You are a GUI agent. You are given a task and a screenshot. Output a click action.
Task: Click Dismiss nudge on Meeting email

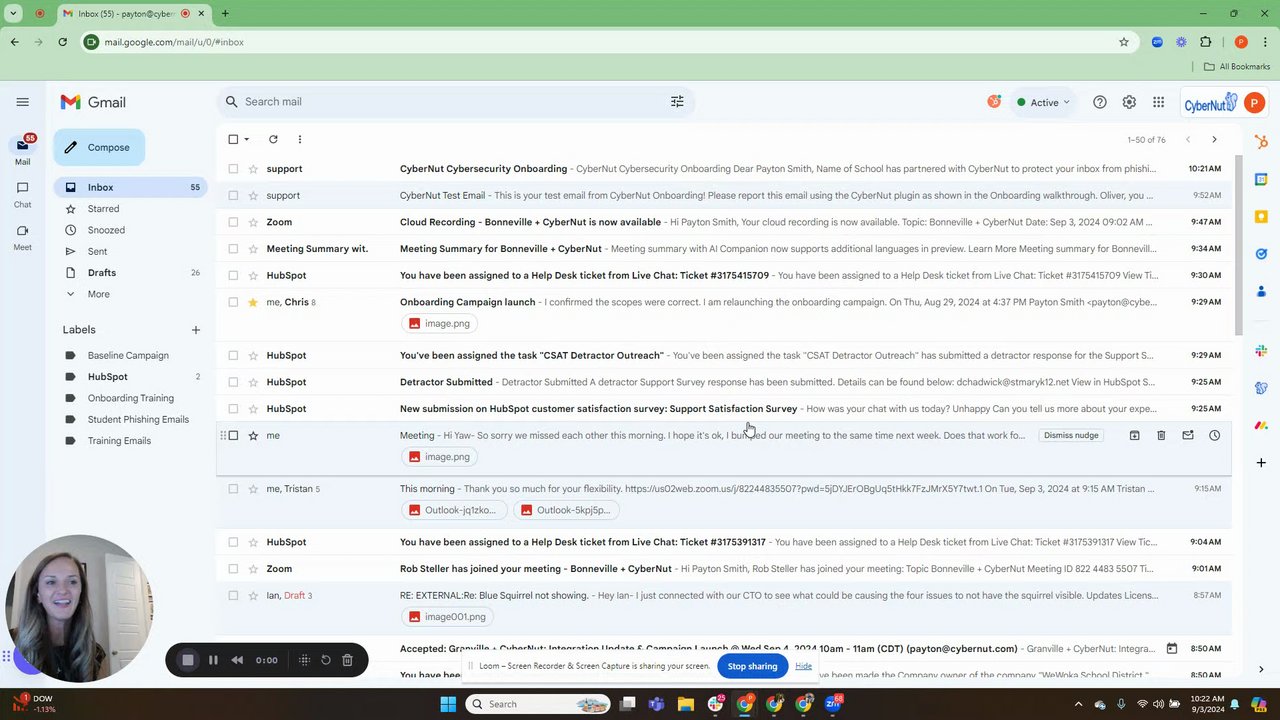pyautogui.click(x=1071, y=436)
